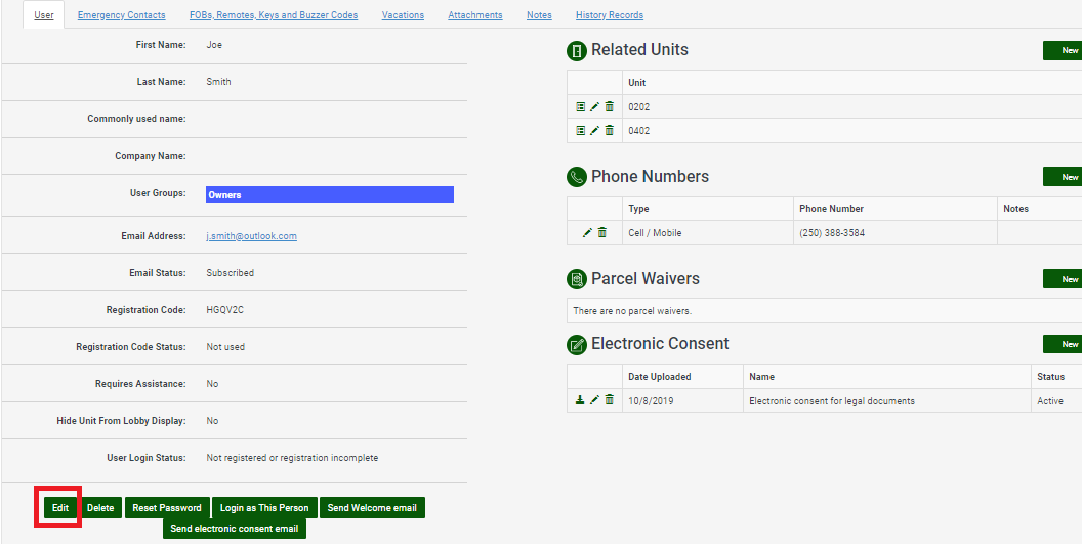
Task: Click the pencil icon for electronic consent record
Action: pos(595,400)
